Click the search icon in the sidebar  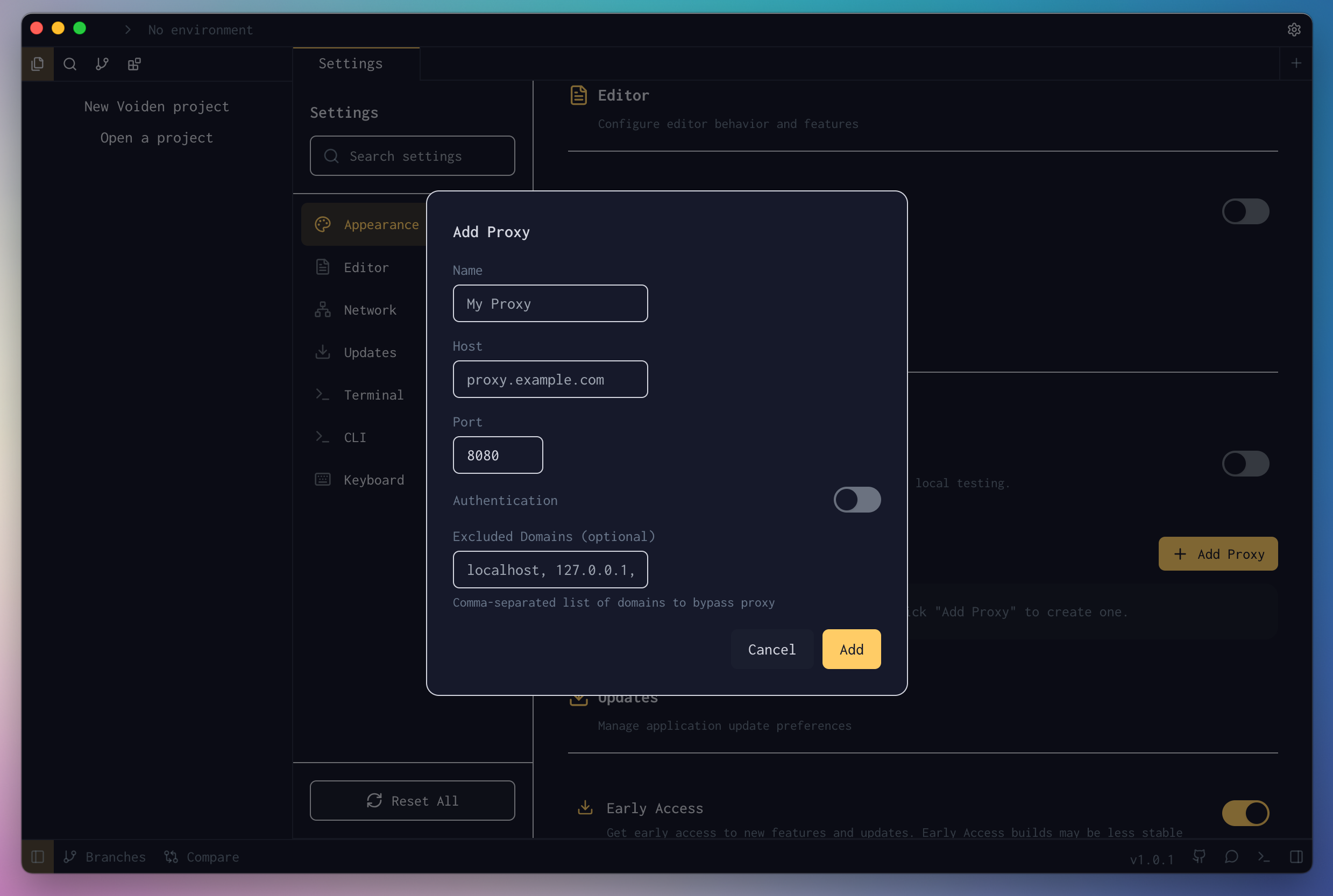click(x=70, y=64)
